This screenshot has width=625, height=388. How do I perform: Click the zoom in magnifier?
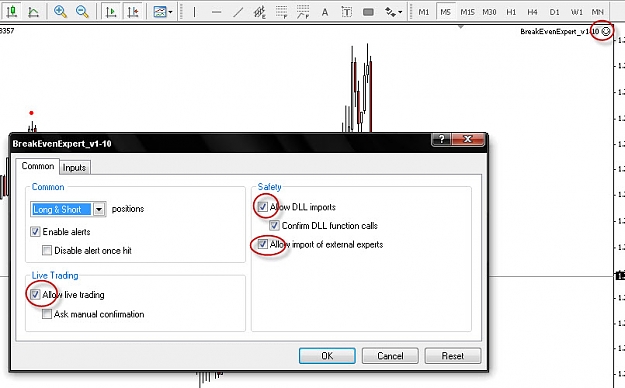click(60, 12)
